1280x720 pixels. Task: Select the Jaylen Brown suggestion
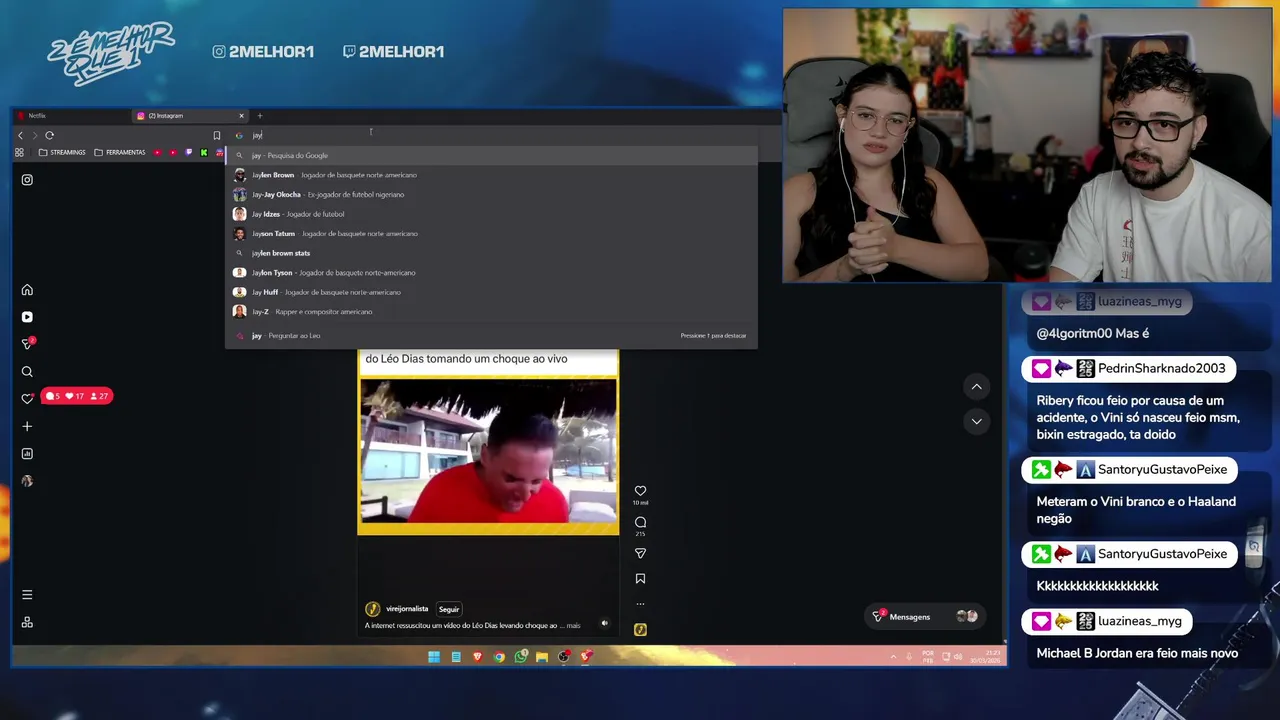point(491,175)
